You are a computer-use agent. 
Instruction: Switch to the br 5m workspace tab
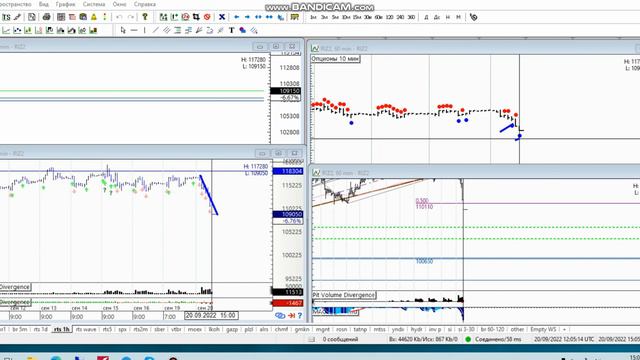[x=19, y=329]
